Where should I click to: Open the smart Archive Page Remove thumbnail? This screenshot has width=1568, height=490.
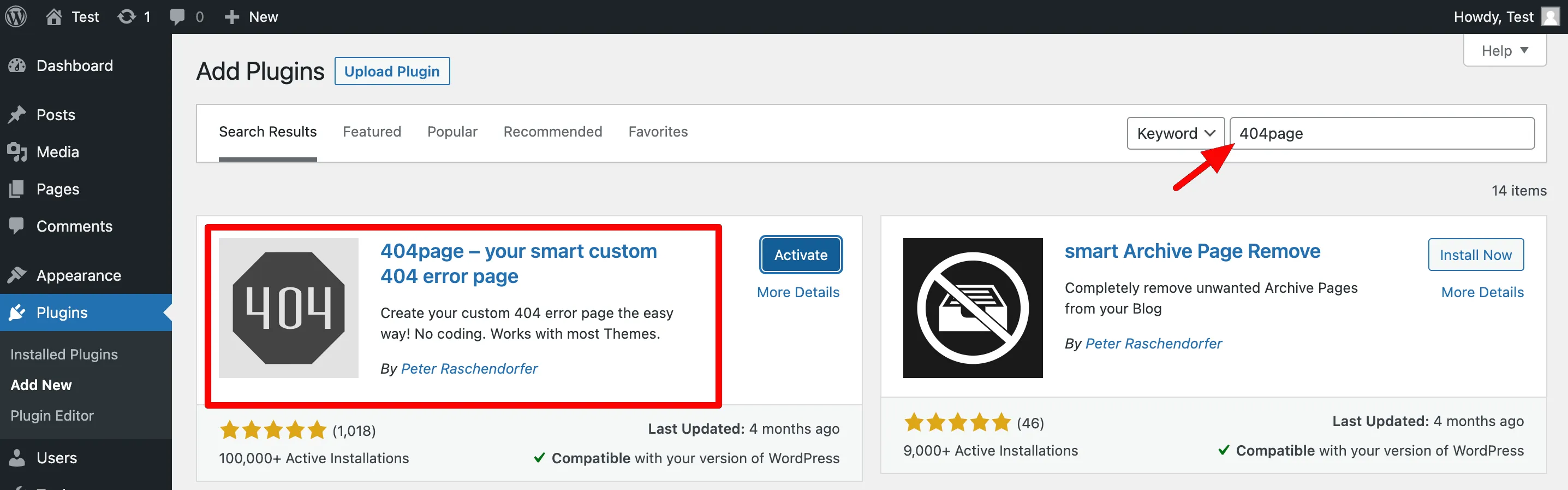pos(973,308)
